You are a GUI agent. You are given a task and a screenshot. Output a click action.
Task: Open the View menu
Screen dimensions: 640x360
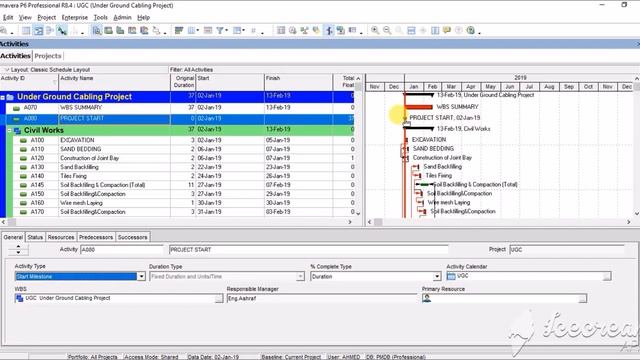tap(25, 18)
